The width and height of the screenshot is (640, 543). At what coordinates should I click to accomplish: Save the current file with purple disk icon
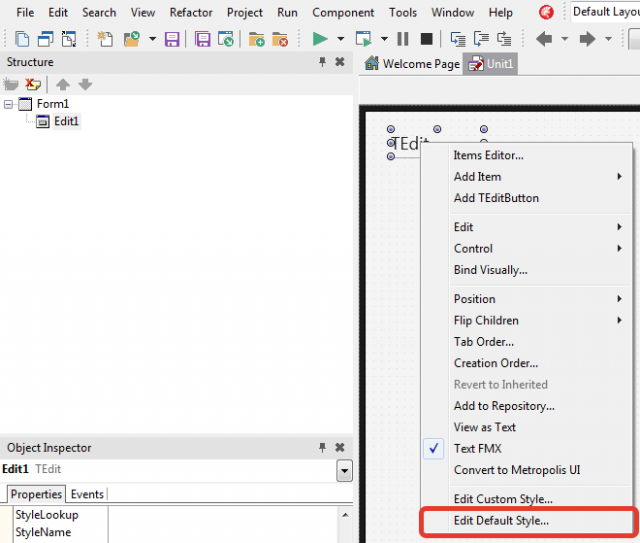click(x=172, y=39)
